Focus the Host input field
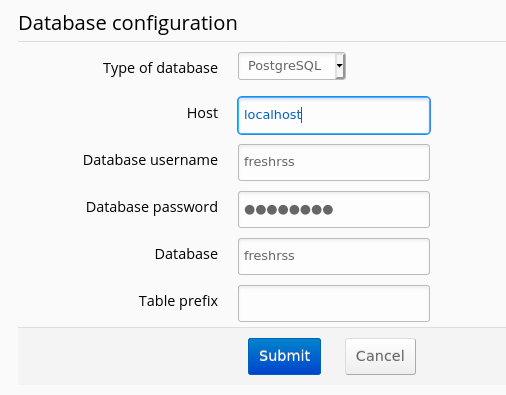 [x=334, y=115]
